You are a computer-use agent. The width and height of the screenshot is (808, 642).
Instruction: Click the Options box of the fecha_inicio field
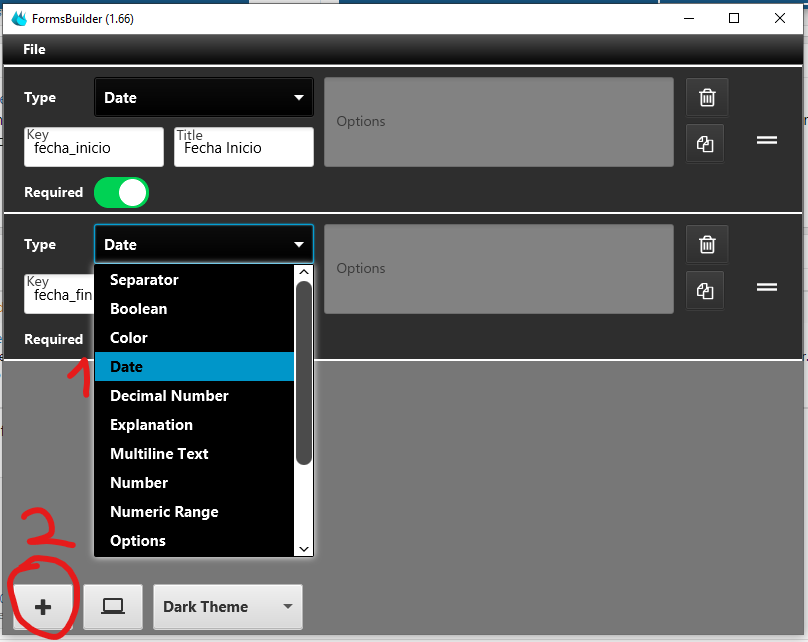(x=499, y=122)
